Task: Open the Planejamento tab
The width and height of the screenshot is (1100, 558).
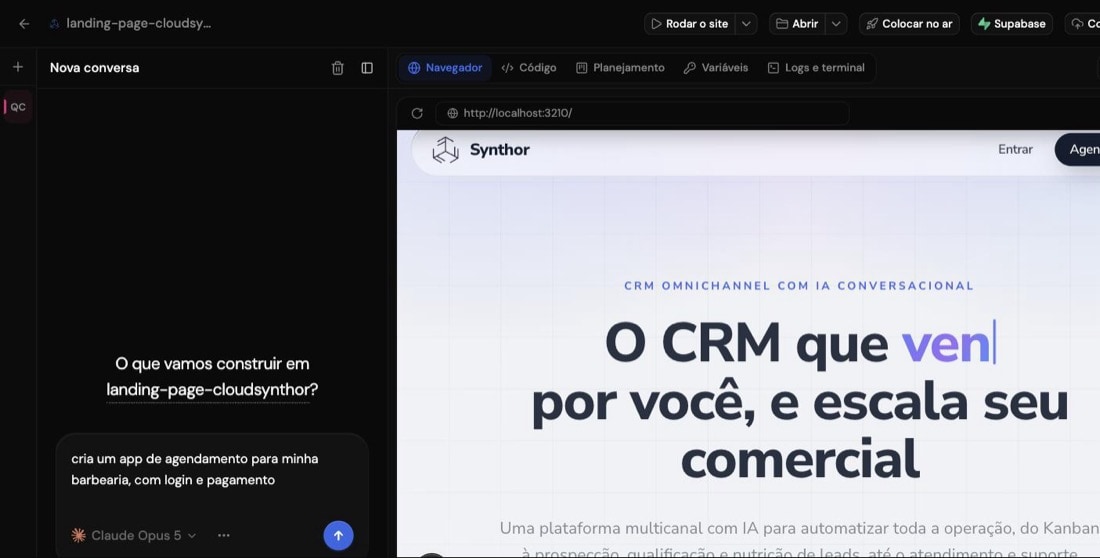Action: 620,68
